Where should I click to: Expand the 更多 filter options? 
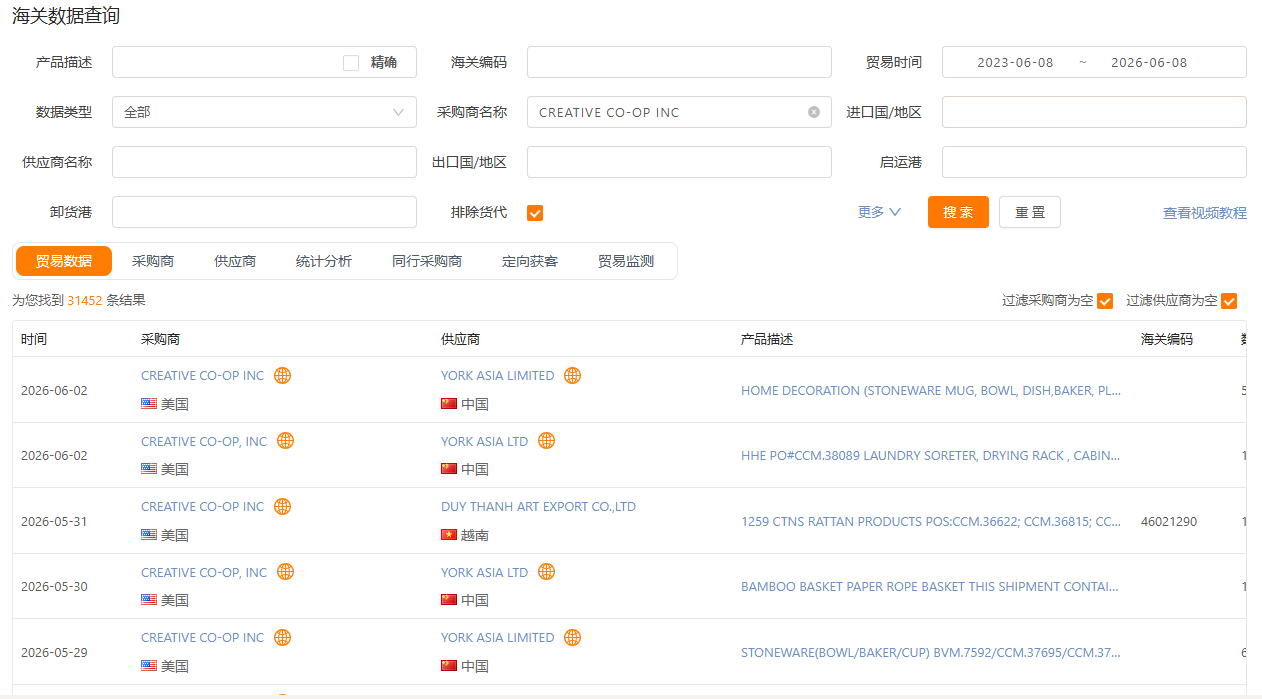point(879,212)
